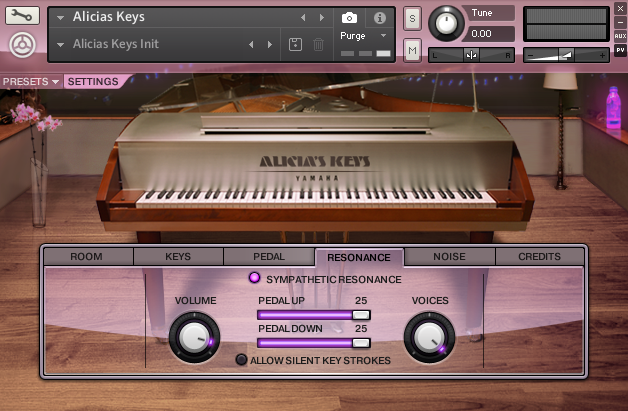Open the Purge dropdown menu
The image size is (628, 411).
coord(363,36)
